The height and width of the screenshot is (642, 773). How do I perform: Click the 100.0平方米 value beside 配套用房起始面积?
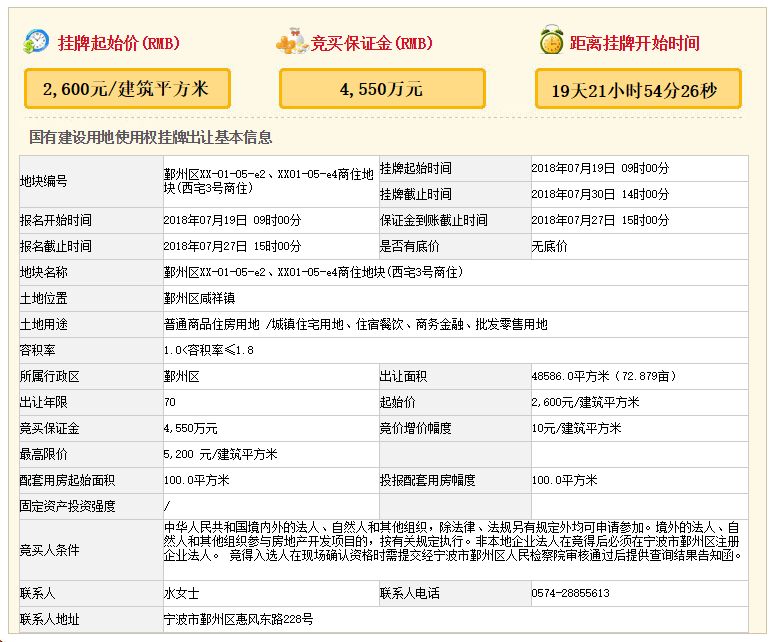[196, 481]
